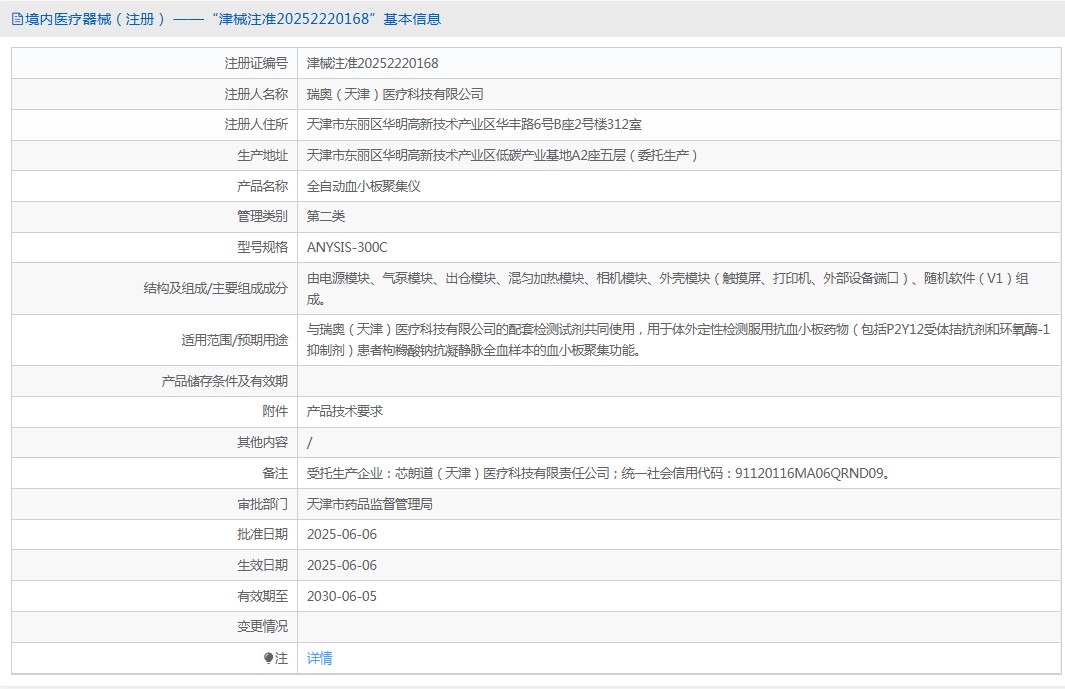Open the 详情 link
The height and width of the screenshot is (689, 1065).
click(319, 658)
